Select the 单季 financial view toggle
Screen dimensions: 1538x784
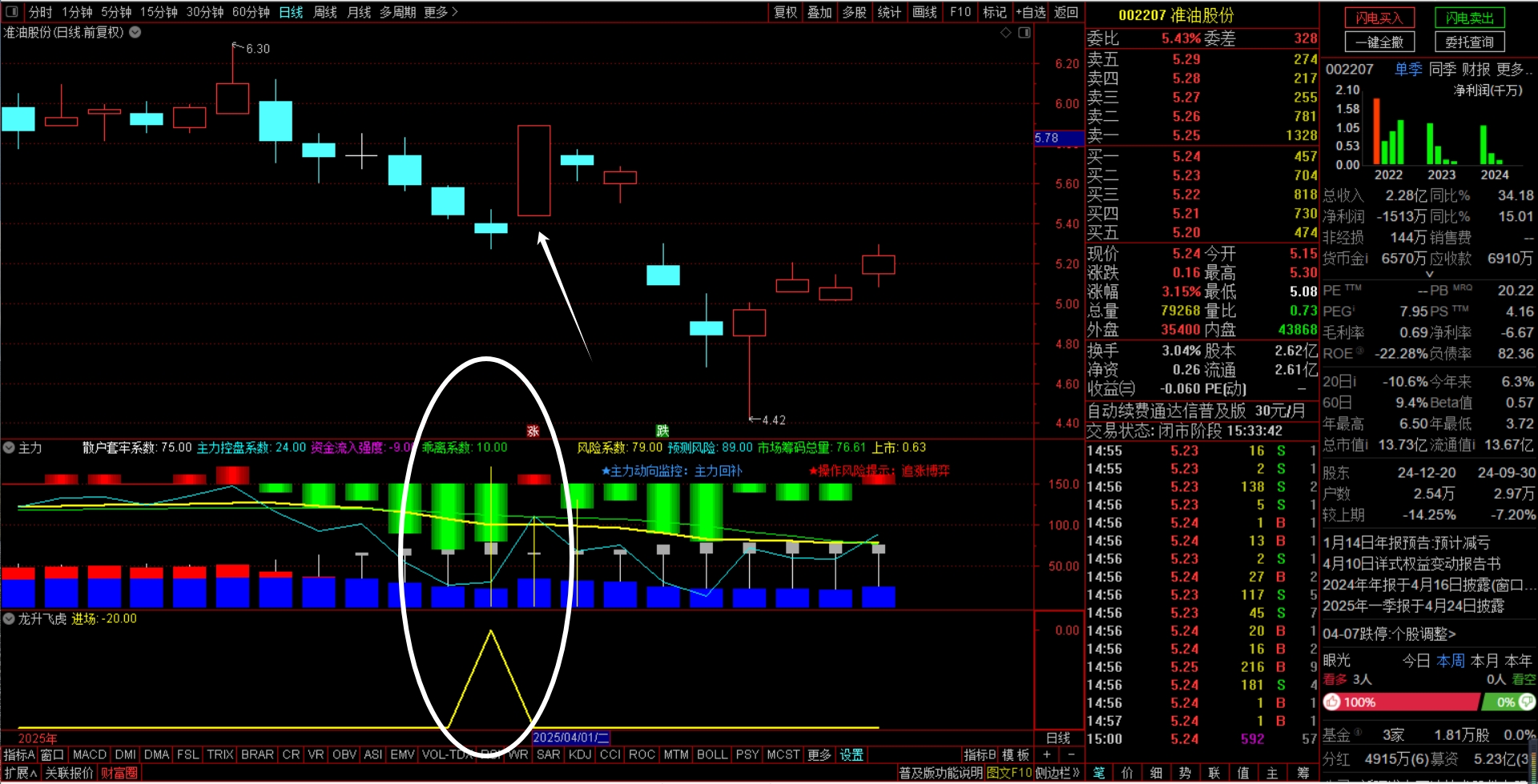click(x=1408, y=70)
